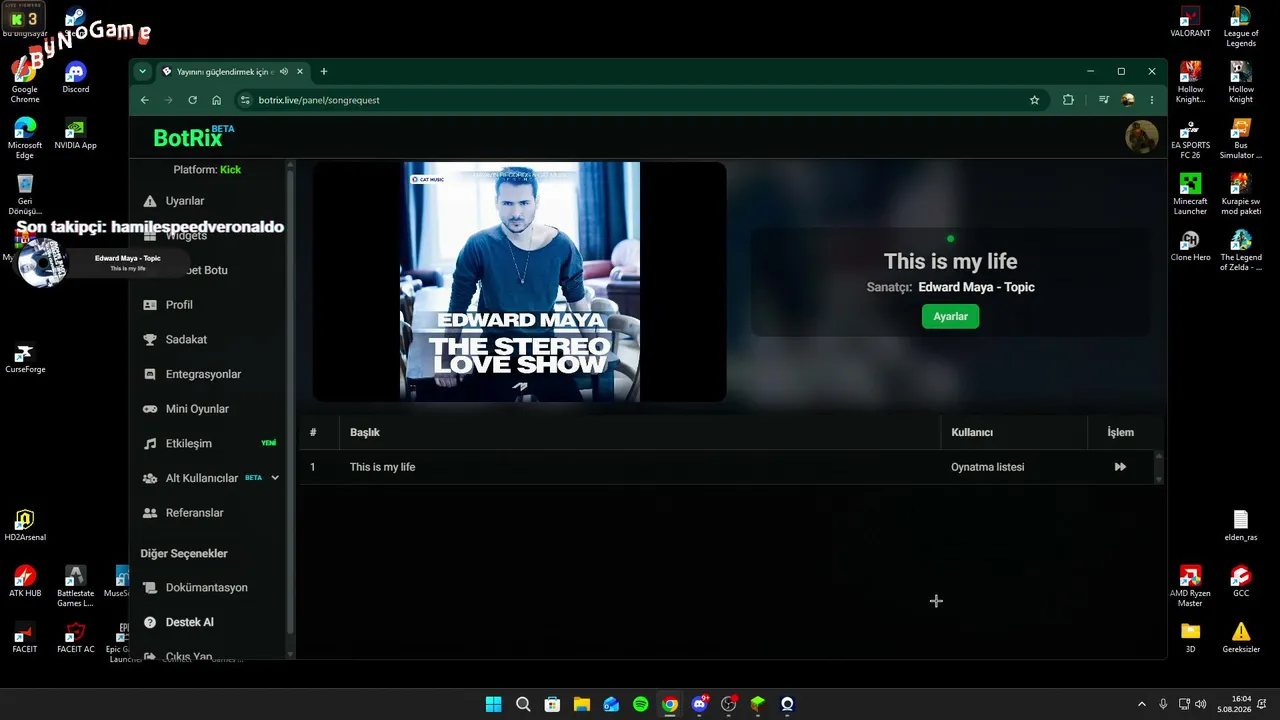Open Discord from the taskbar

pos(699,704)
